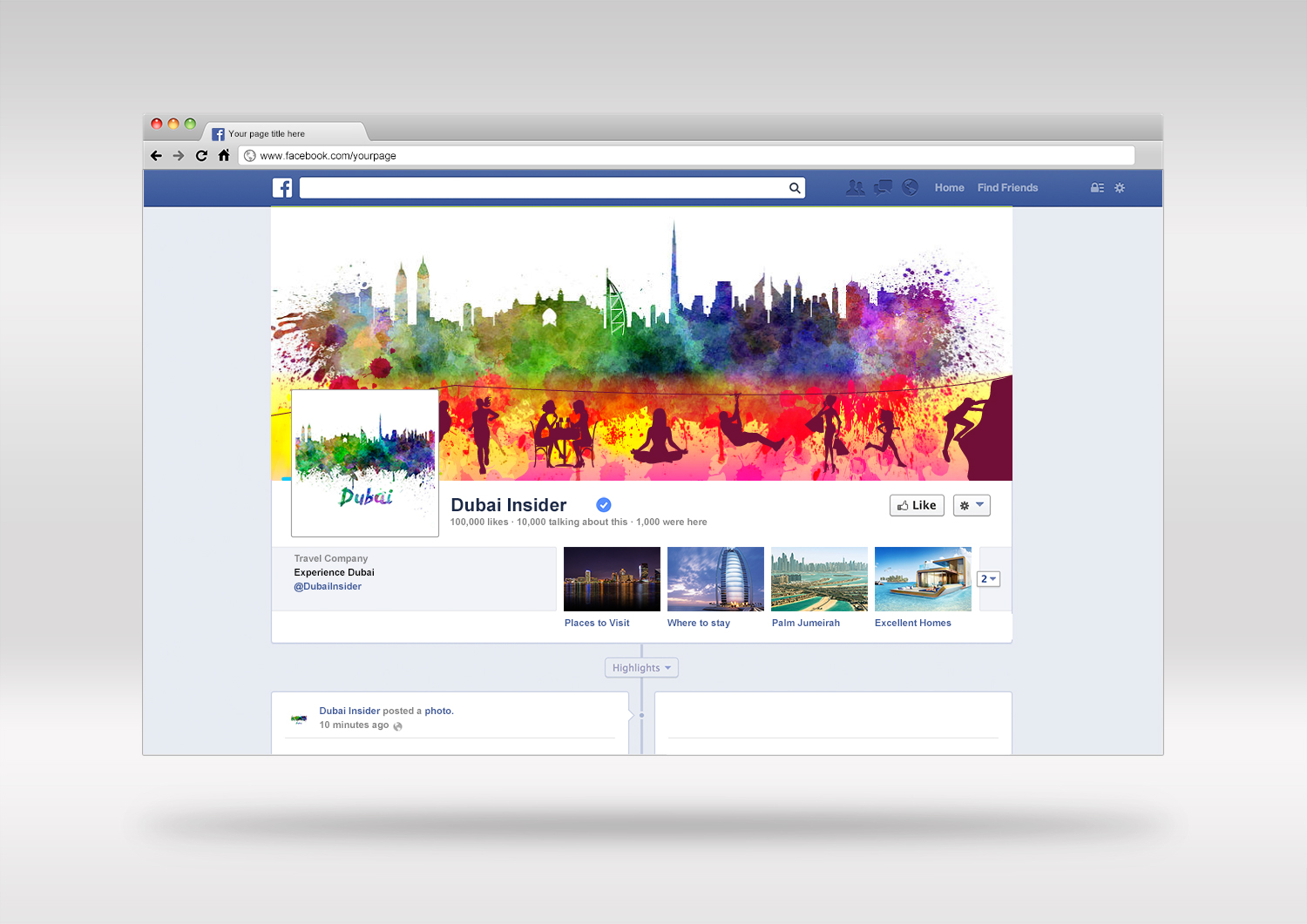Open the Dubai profile picture
Image resolution: width=1307 pixels, height=924 pixels.
tap(365, 463)
